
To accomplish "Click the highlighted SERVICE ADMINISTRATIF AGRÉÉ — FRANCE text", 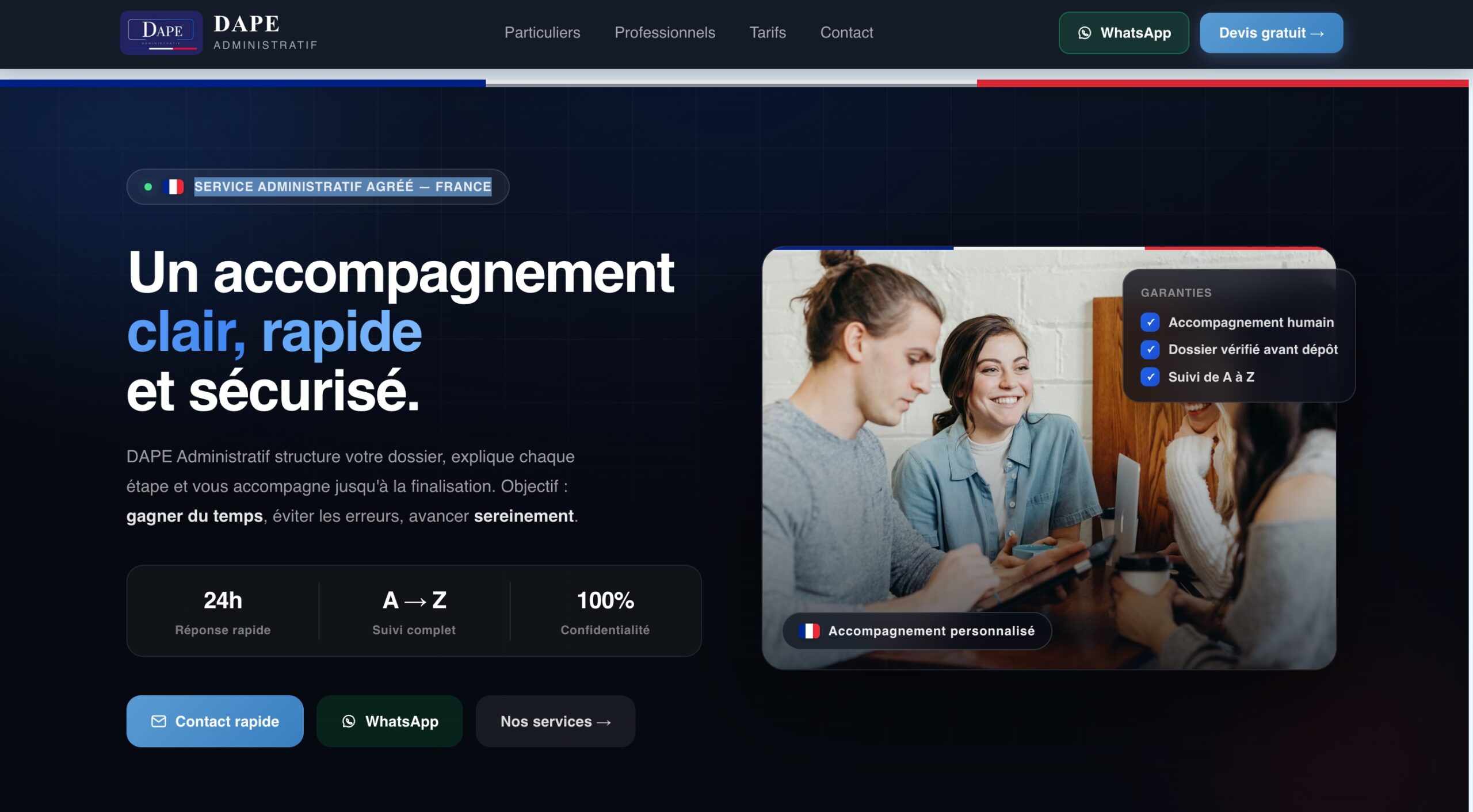I will pos(343,186).
